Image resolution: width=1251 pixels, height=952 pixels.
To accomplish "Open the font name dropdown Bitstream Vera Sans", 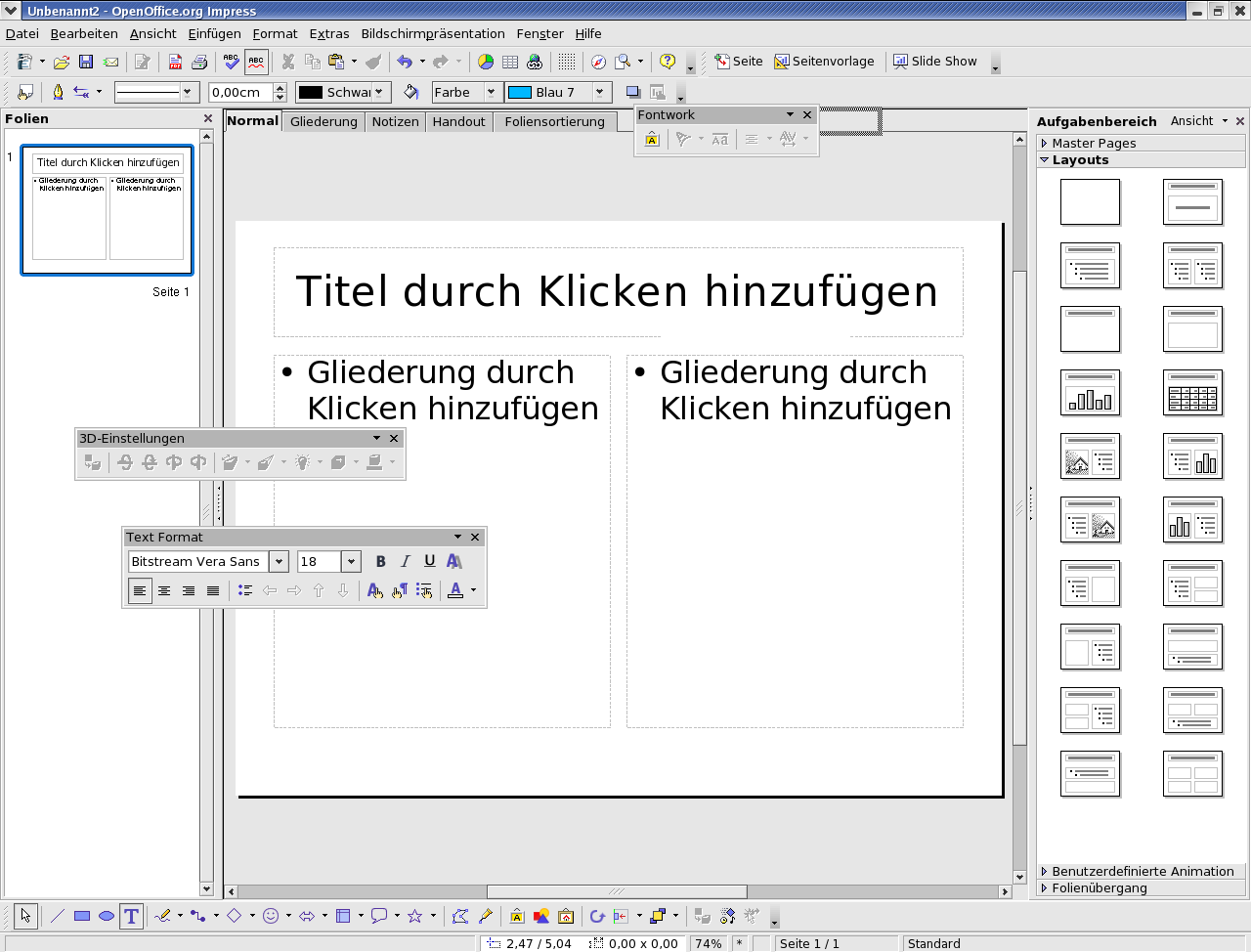I will [x=280, y=561].
